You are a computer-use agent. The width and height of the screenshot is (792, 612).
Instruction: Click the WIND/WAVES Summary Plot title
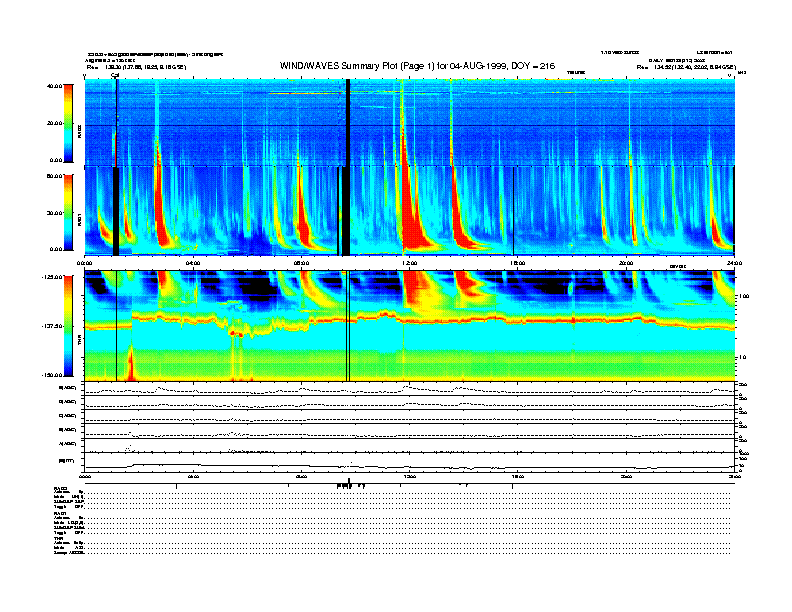417,66
